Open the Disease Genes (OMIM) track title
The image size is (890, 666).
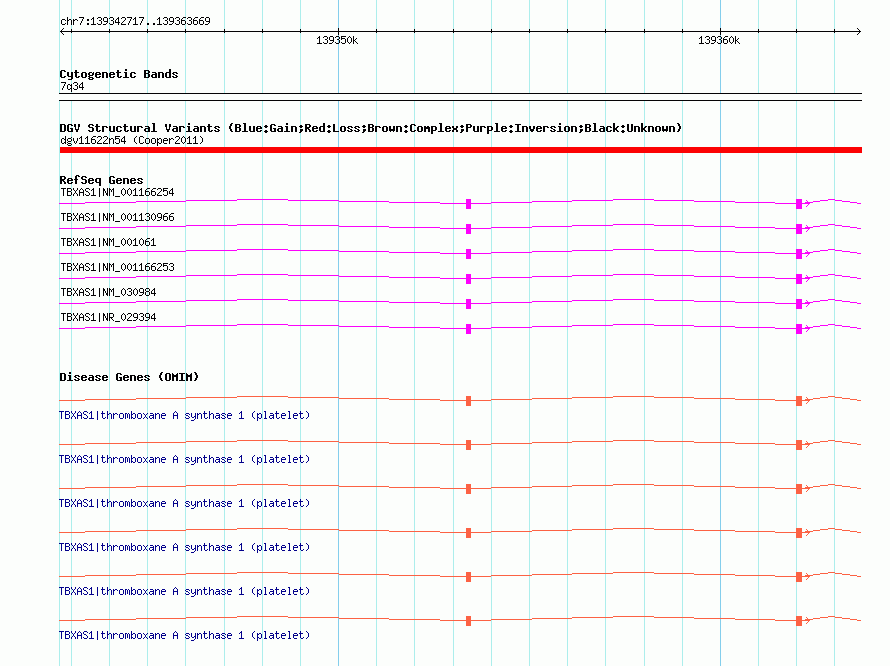129,377
